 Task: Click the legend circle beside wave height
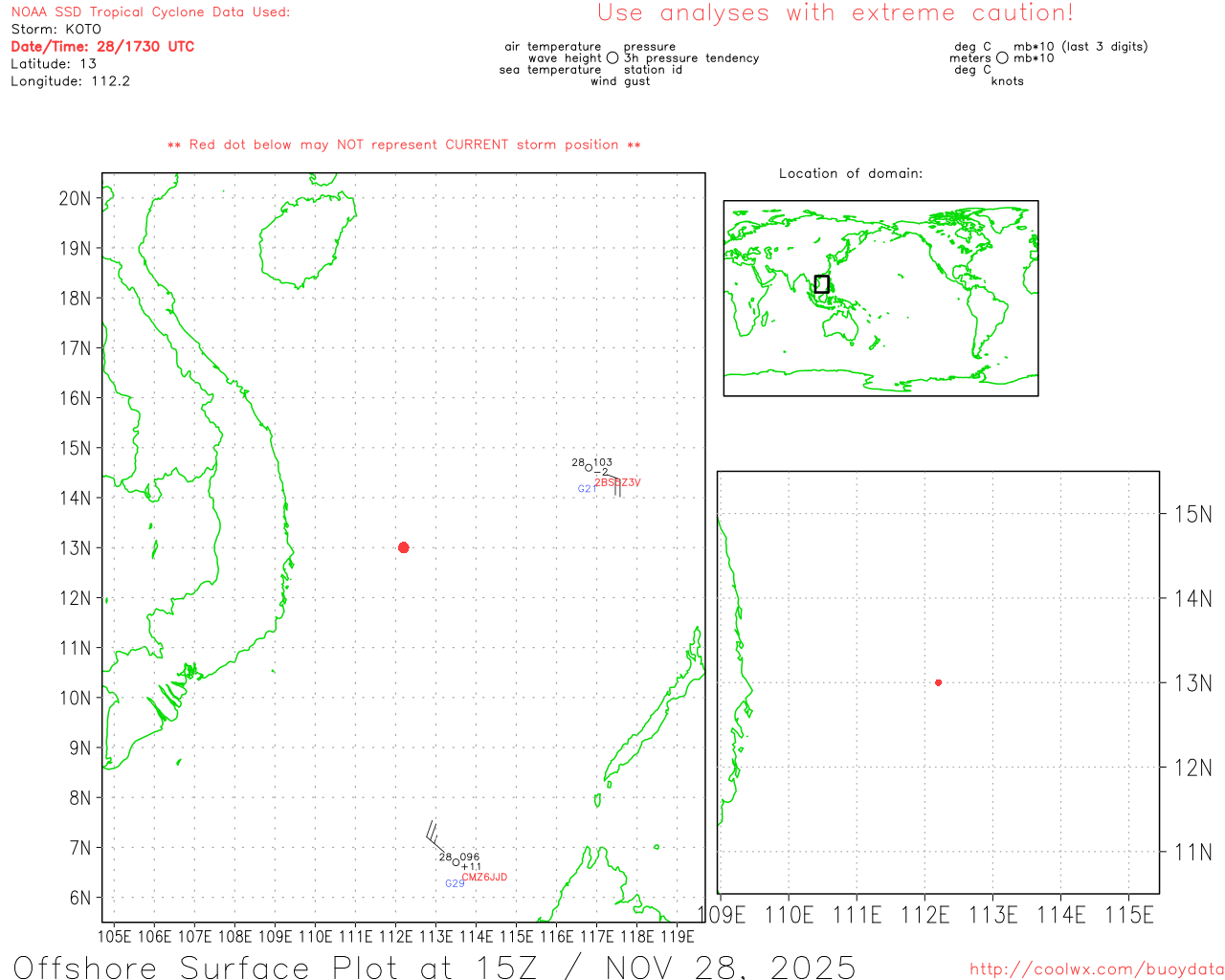(x=612, y=58)
